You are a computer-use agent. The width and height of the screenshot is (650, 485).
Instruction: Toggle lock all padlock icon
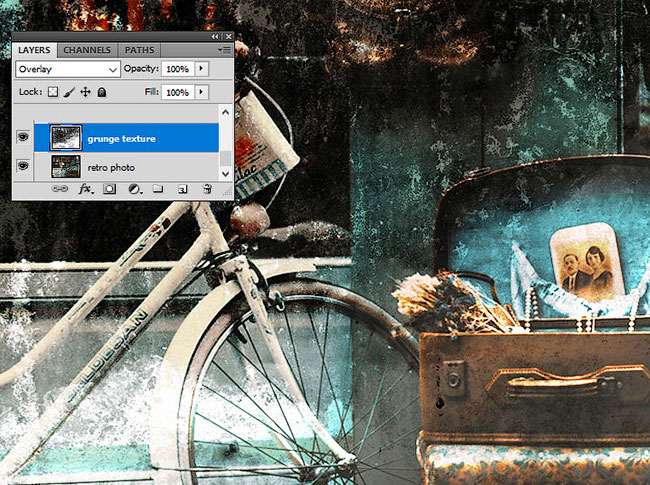(102, 92)
